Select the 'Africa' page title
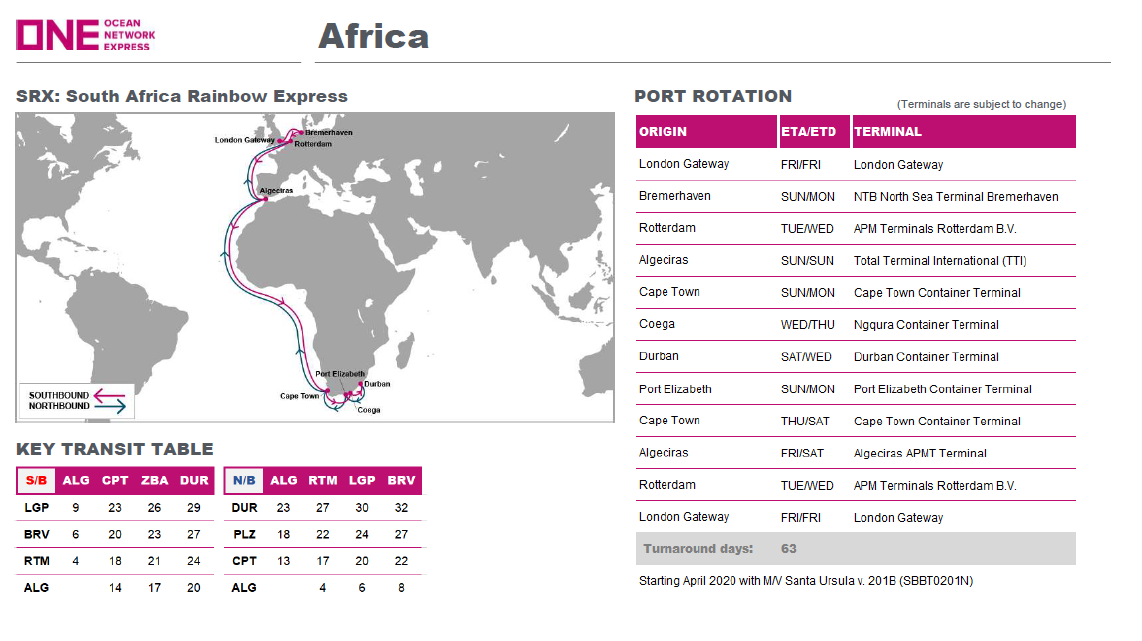The image size is (1142, 641). click(374, 36)
